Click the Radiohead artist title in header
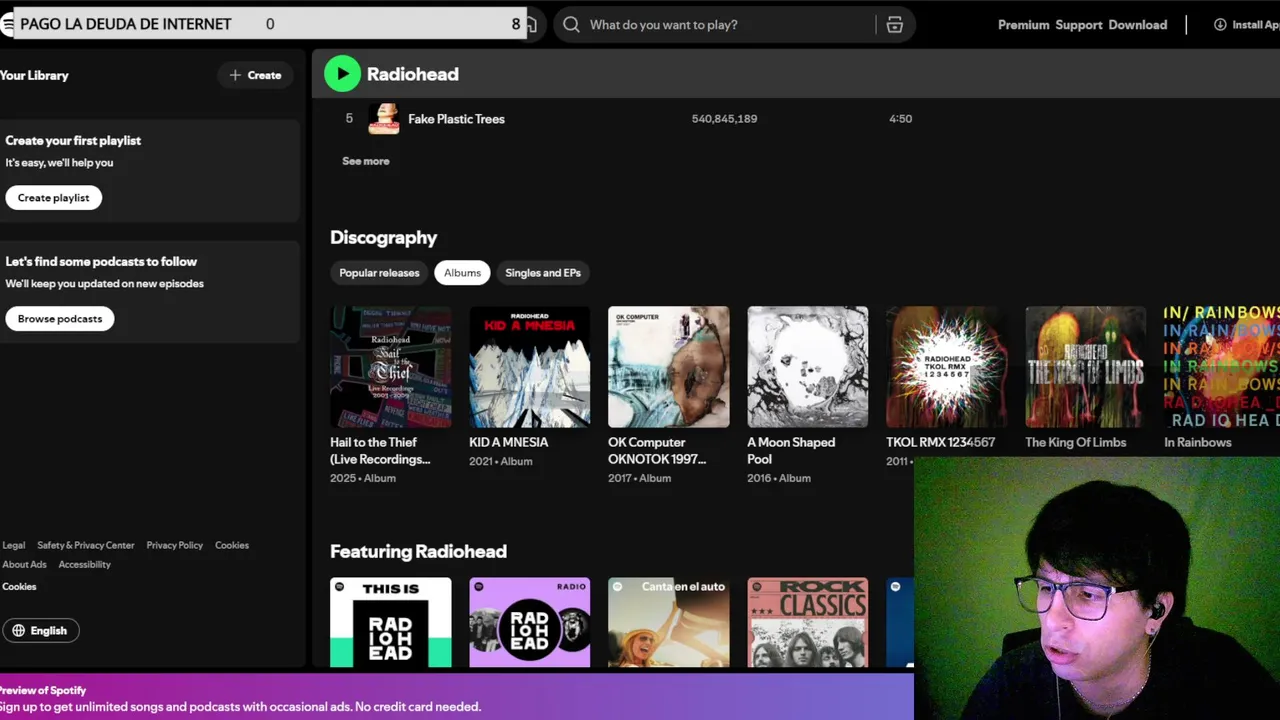This screenshot has width=1280, height=720. click(x=413, y=74)
